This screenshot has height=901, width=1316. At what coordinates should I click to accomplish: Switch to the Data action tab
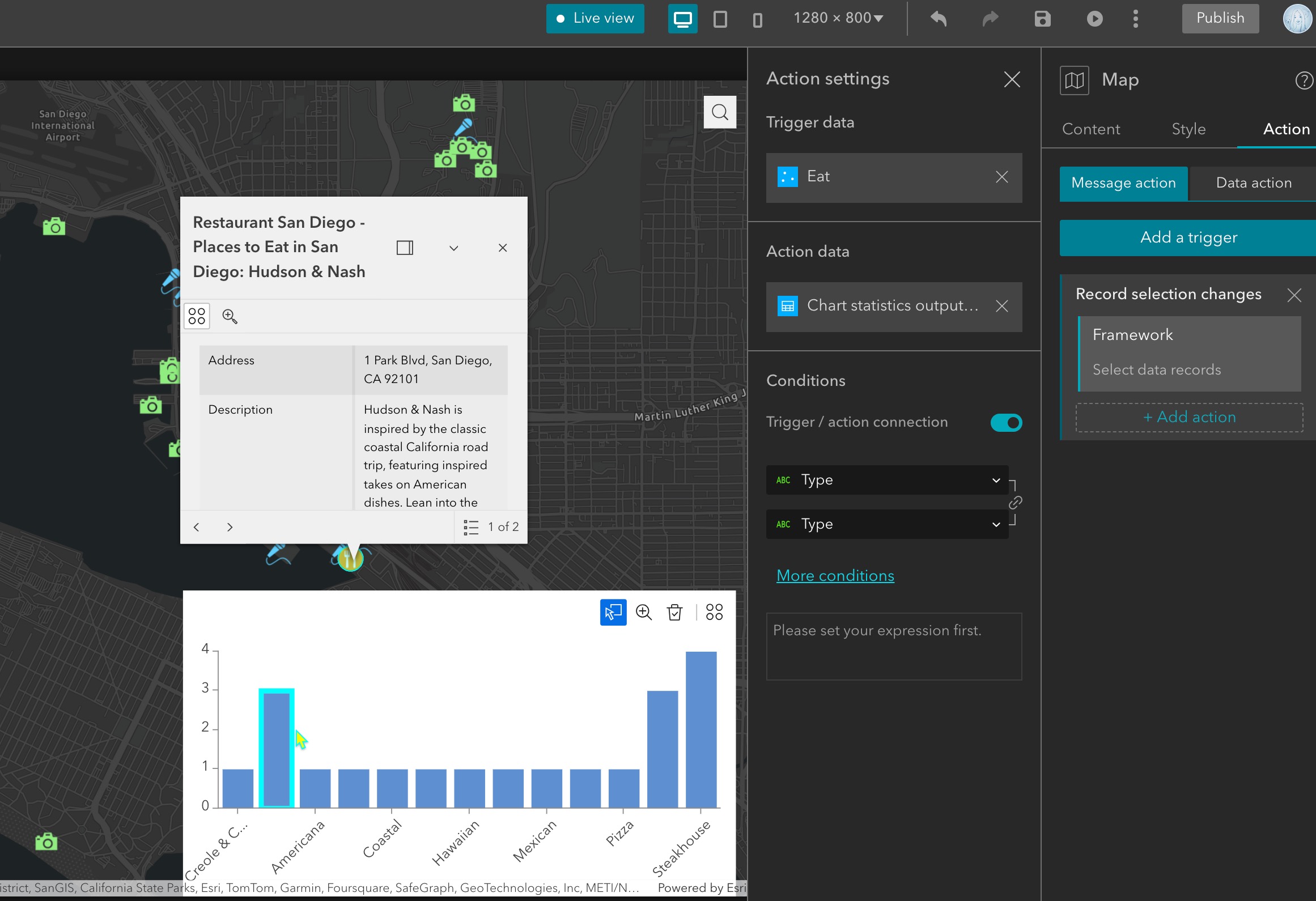pos(1254,183)
